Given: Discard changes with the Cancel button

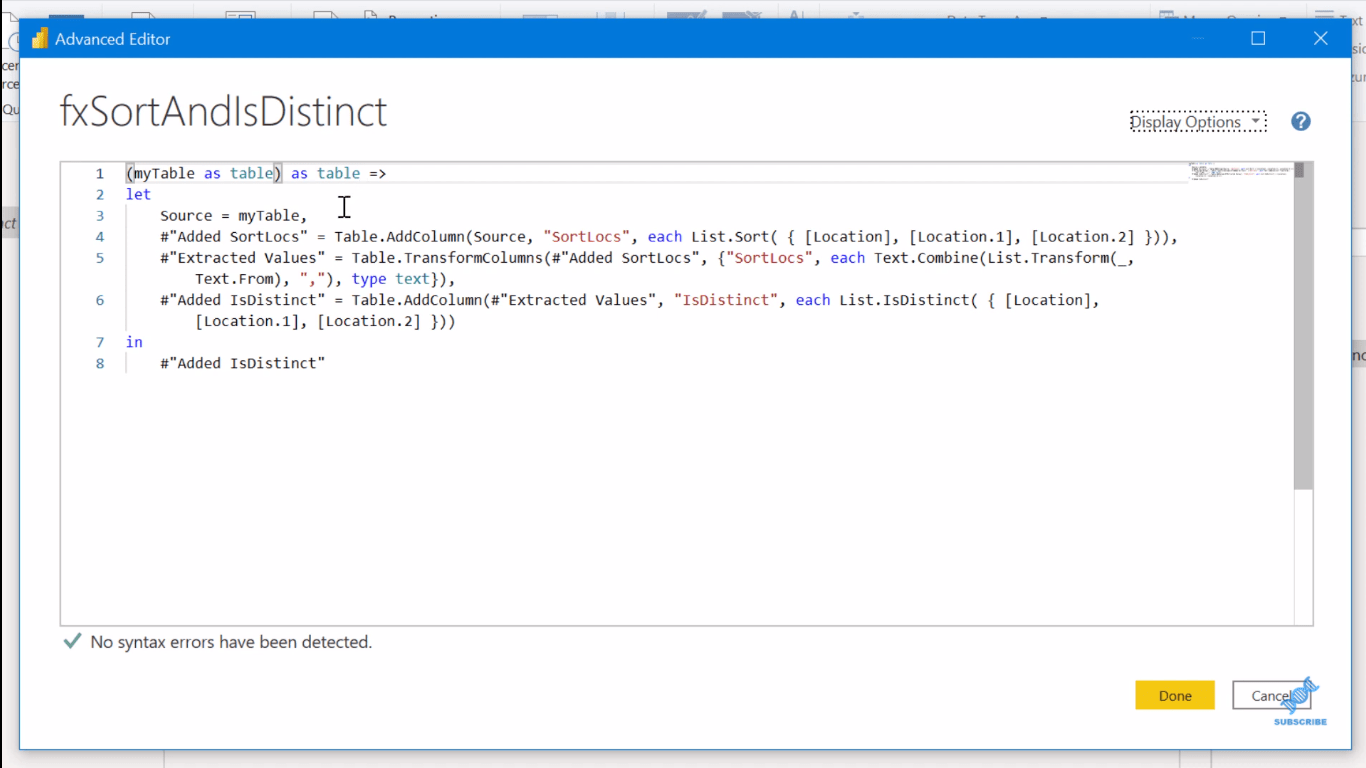Looking at the screenshot, I should pos(1271,695).
